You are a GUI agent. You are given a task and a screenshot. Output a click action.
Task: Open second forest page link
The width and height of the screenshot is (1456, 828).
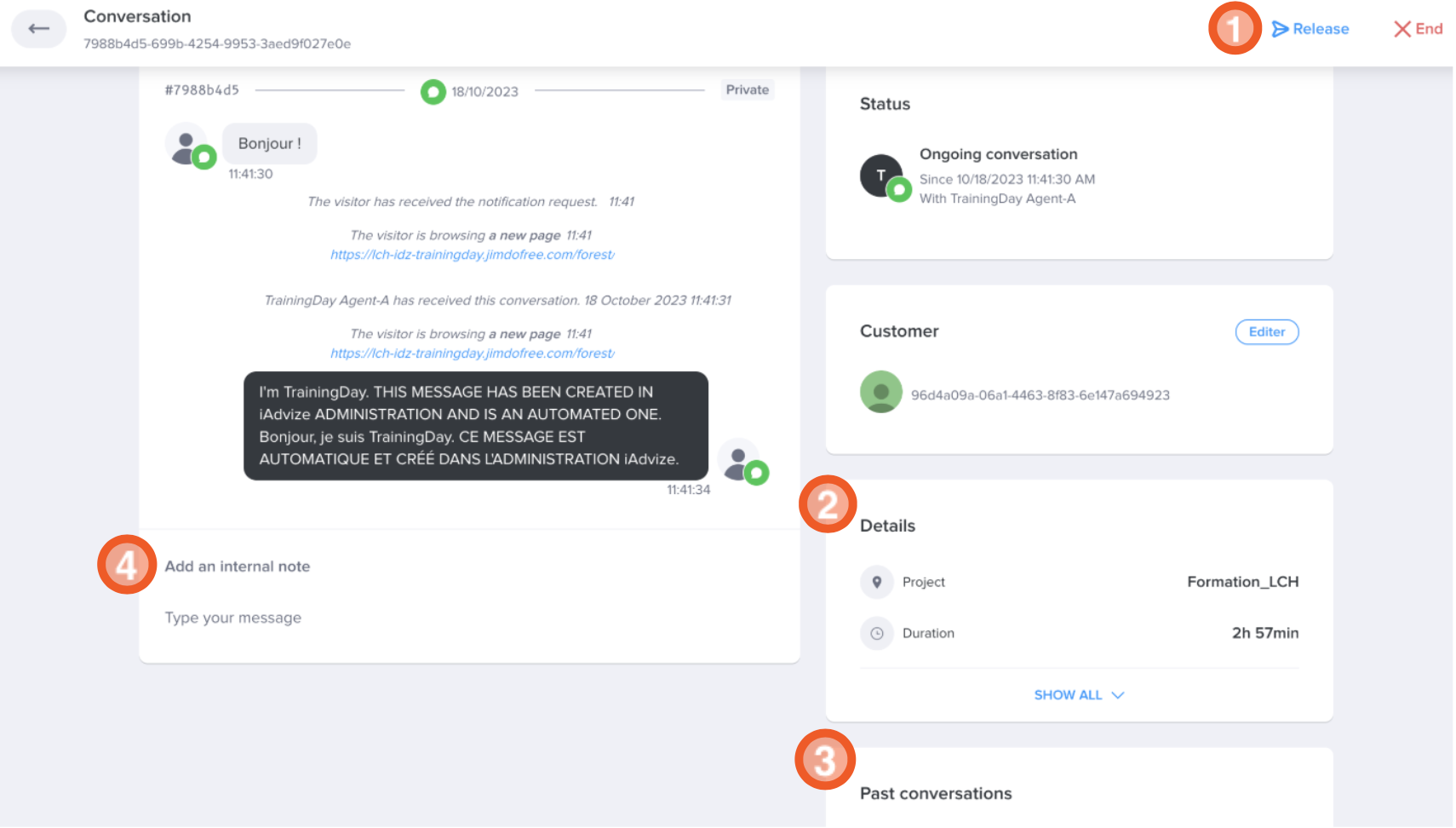(473, 354)
